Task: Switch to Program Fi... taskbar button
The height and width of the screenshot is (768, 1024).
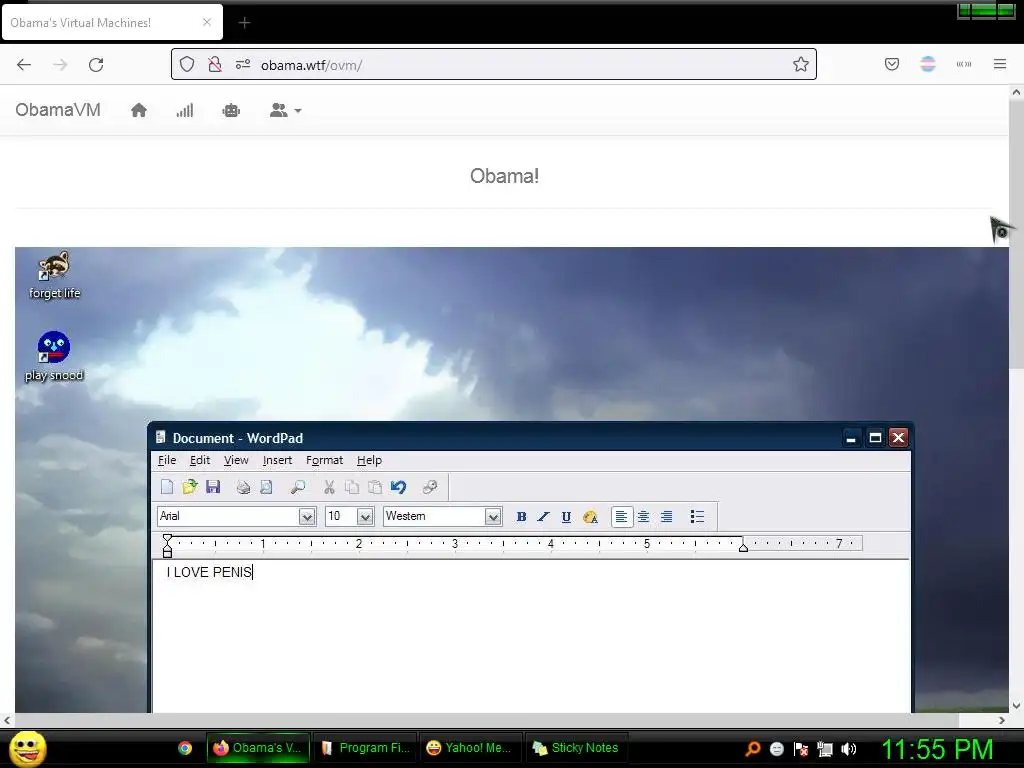Action: [x=365, y=748]
